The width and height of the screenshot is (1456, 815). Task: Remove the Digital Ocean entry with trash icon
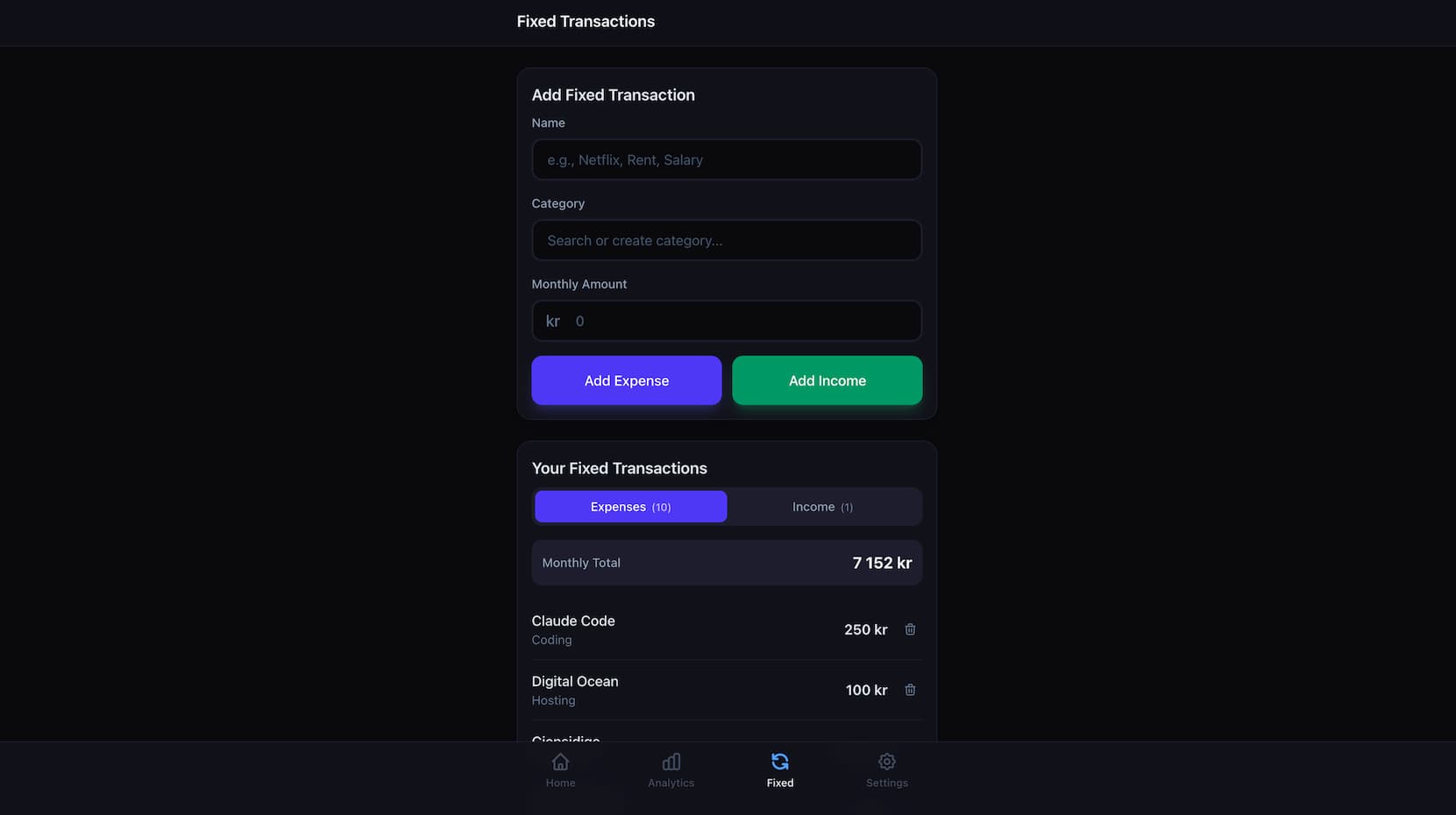click(910, 691)
